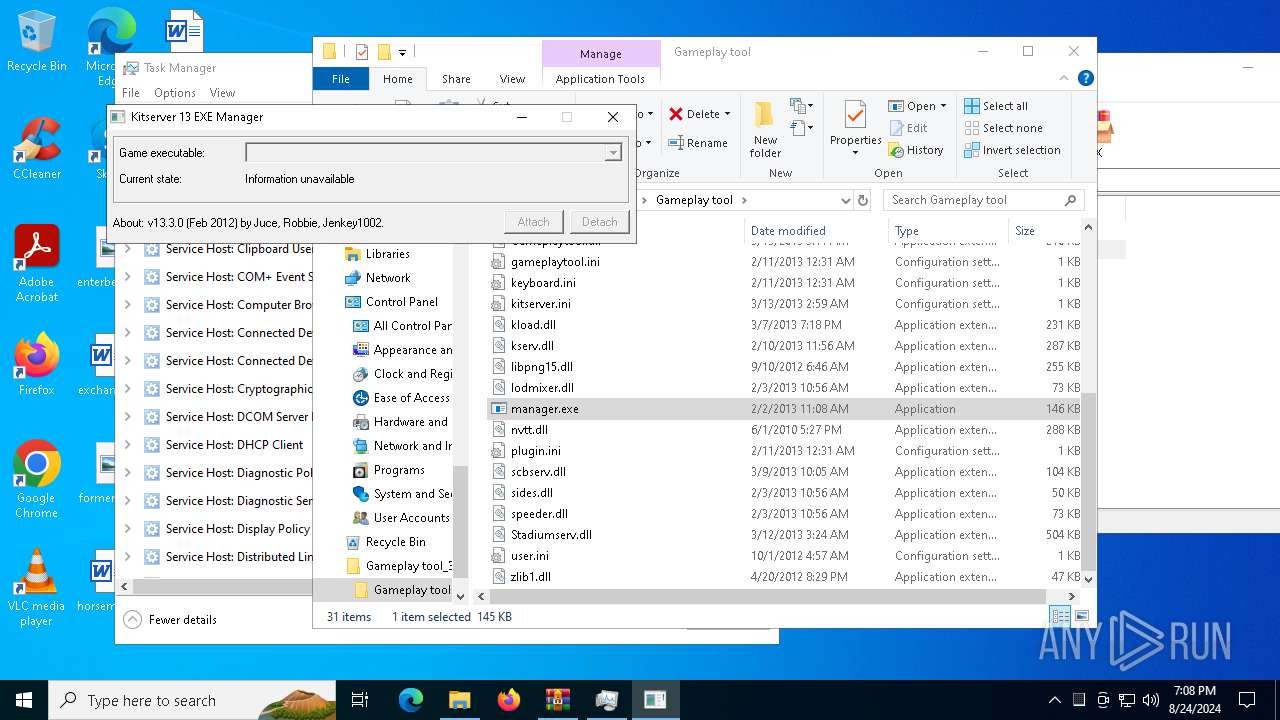
Task: Open File Explorer help (blue question mark)
Action: (1086, 78)
